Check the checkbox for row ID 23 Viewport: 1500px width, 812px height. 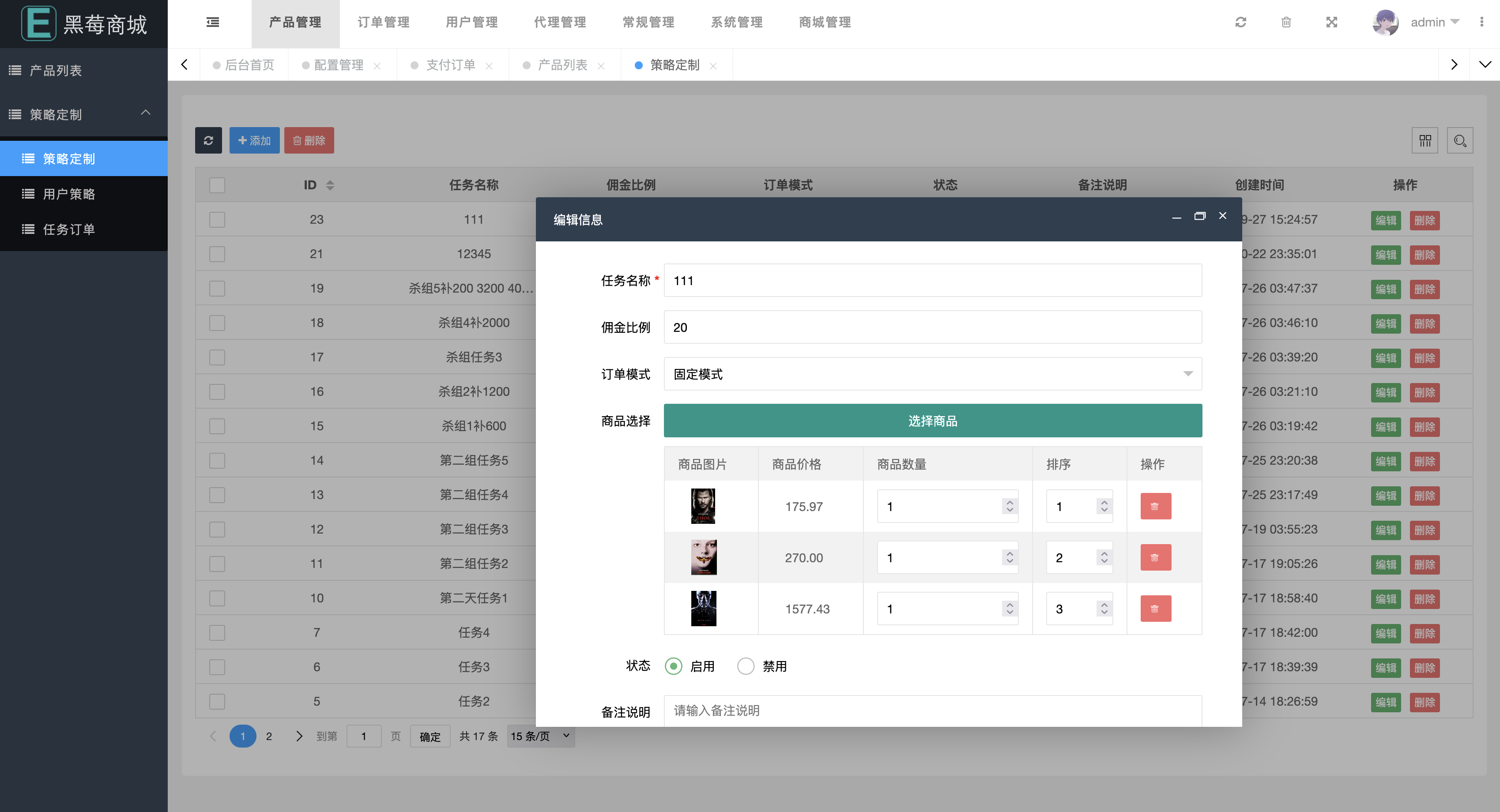click(x=217, y=219)
